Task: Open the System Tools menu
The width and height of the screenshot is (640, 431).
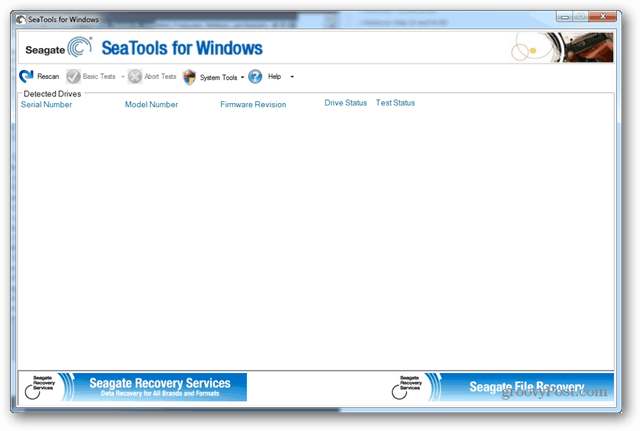Action: 218,77
